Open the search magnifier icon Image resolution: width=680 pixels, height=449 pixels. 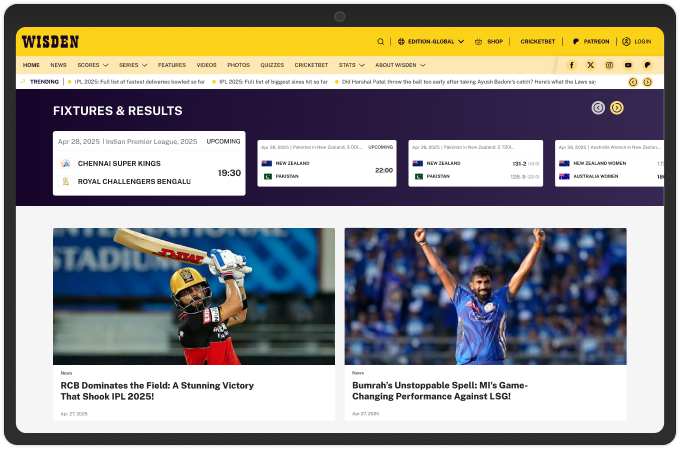380,42
